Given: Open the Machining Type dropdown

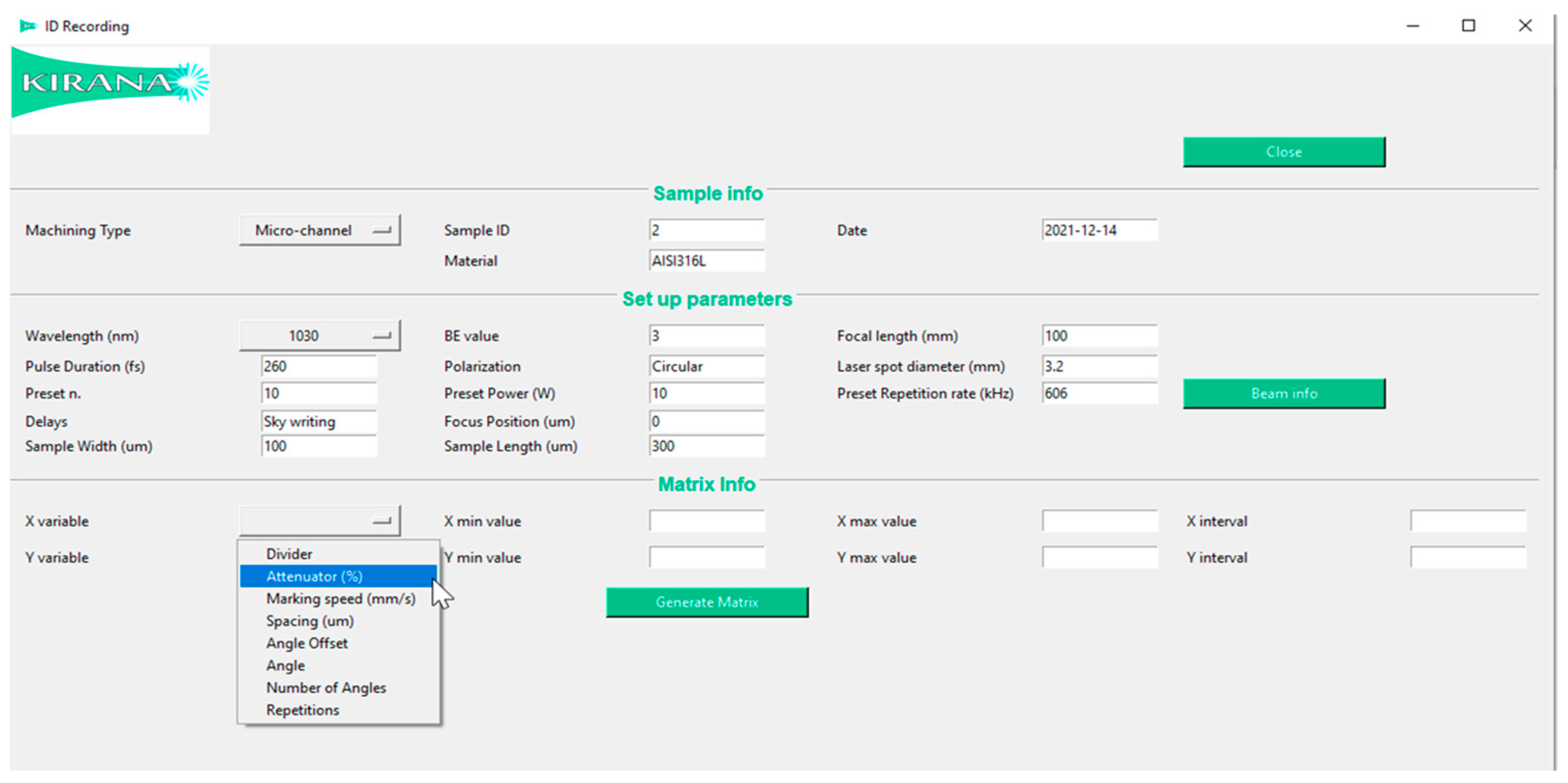Looking at the screenshot, I should pyautogui.click(x=320, y=230).
